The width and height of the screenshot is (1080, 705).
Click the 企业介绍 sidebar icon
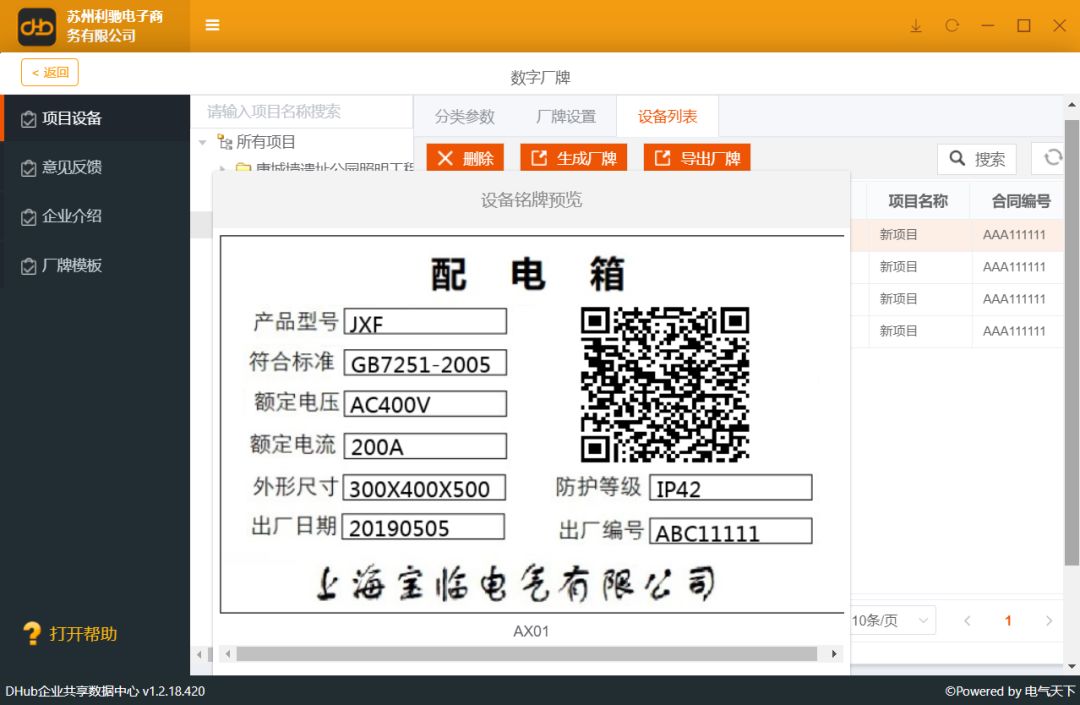click(28, 218)
